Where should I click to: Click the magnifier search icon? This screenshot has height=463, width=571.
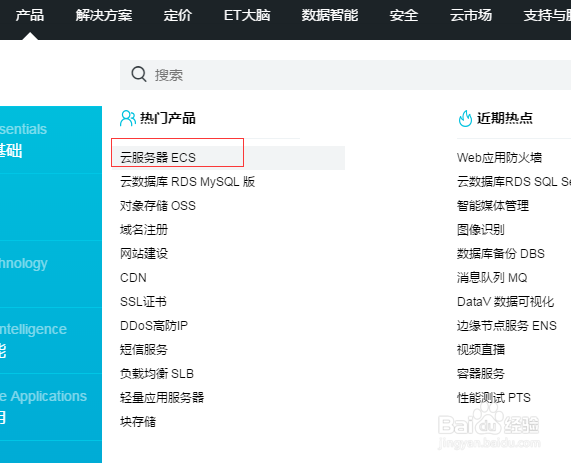pos(139,74)
